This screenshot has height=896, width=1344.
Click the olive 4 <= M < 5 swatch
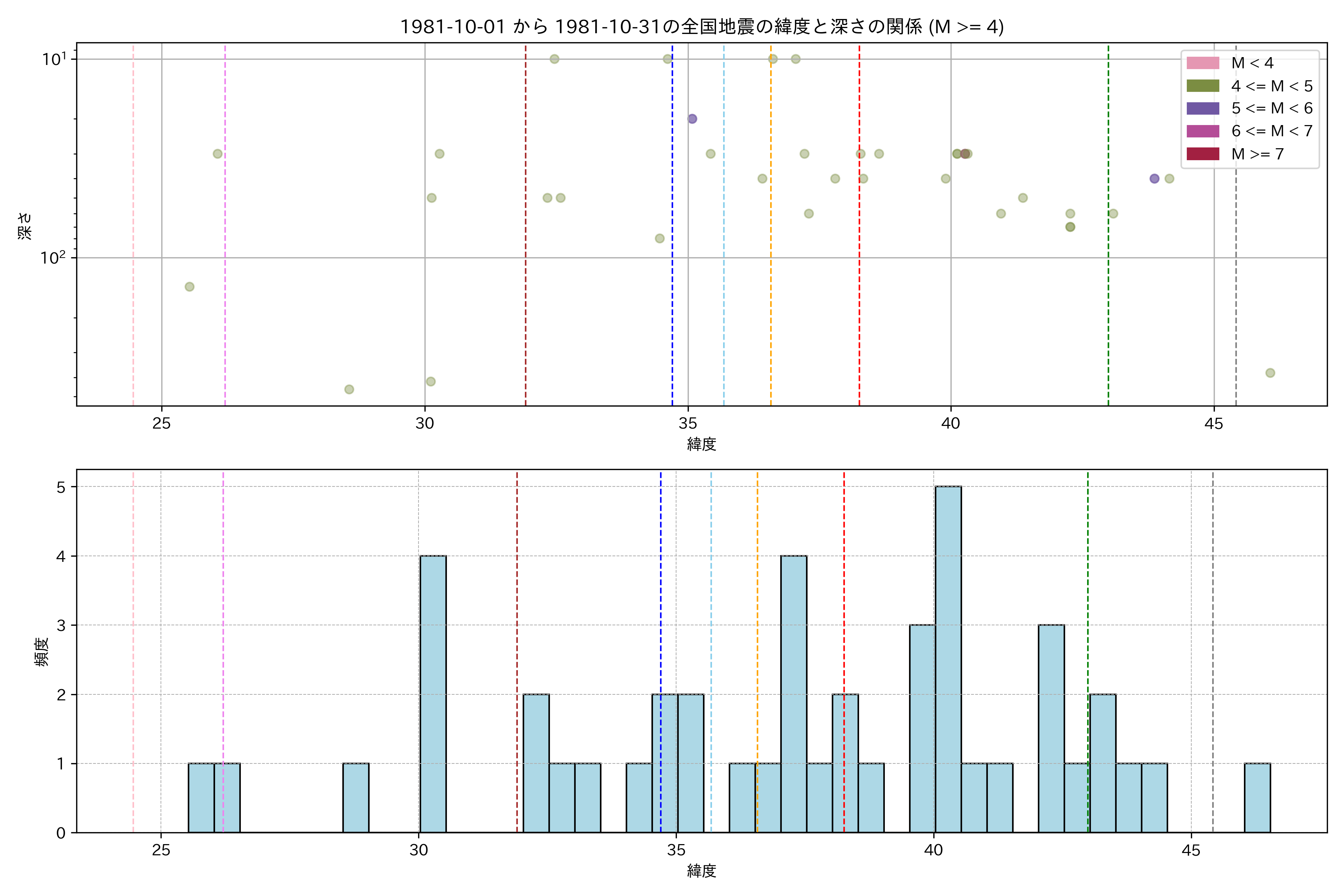click(1203, 86)
